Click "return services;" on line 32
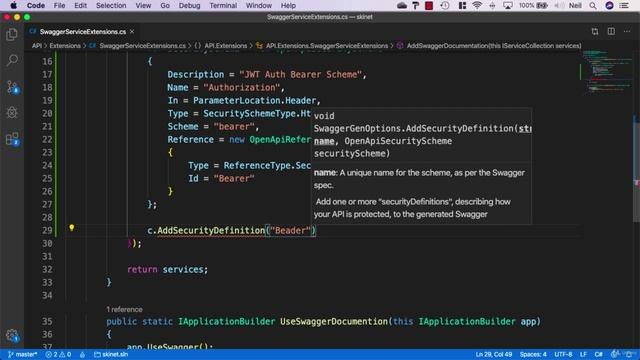This screenshot has width=640, height=360. tap(167, 269)
